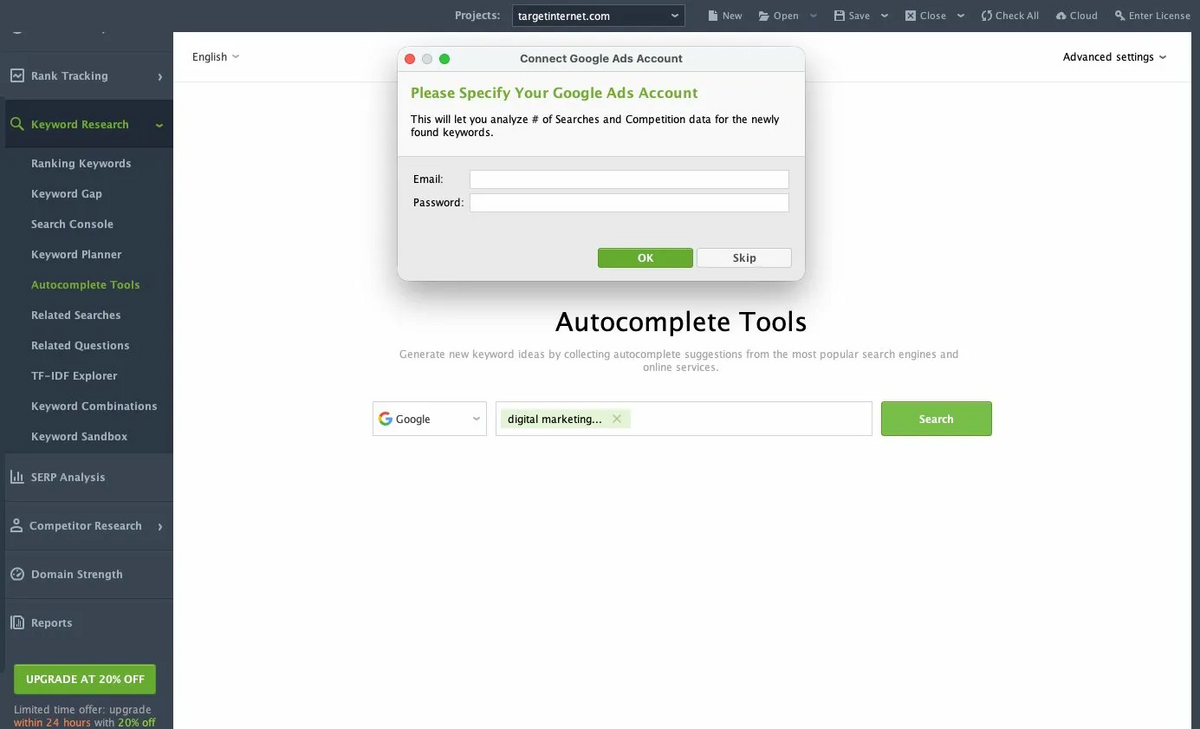
Task: Click UPGRADE AT 20% OFF button
Action: [85, 679]
